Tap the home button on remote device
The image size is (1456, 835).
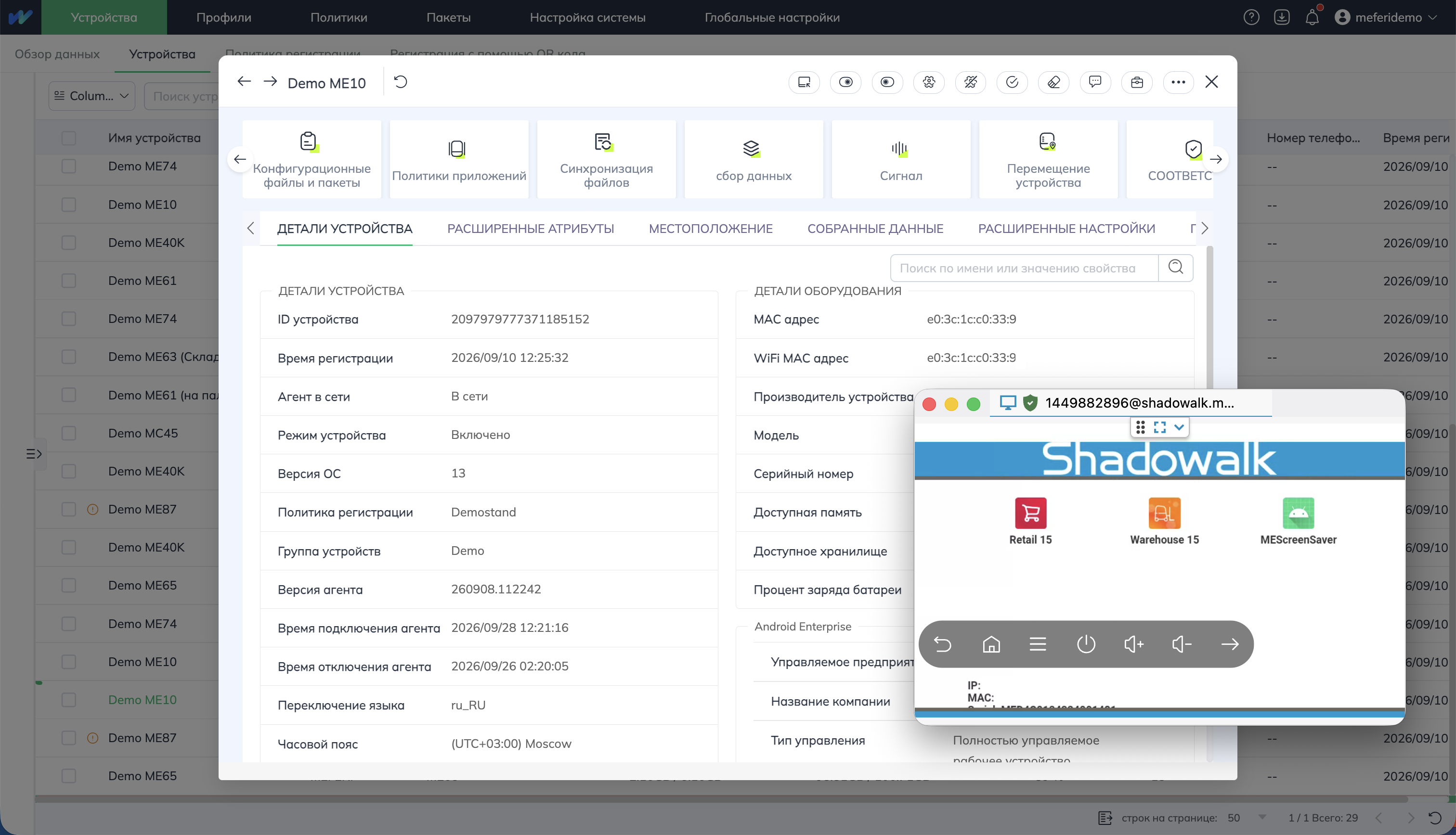pos(991,644)
